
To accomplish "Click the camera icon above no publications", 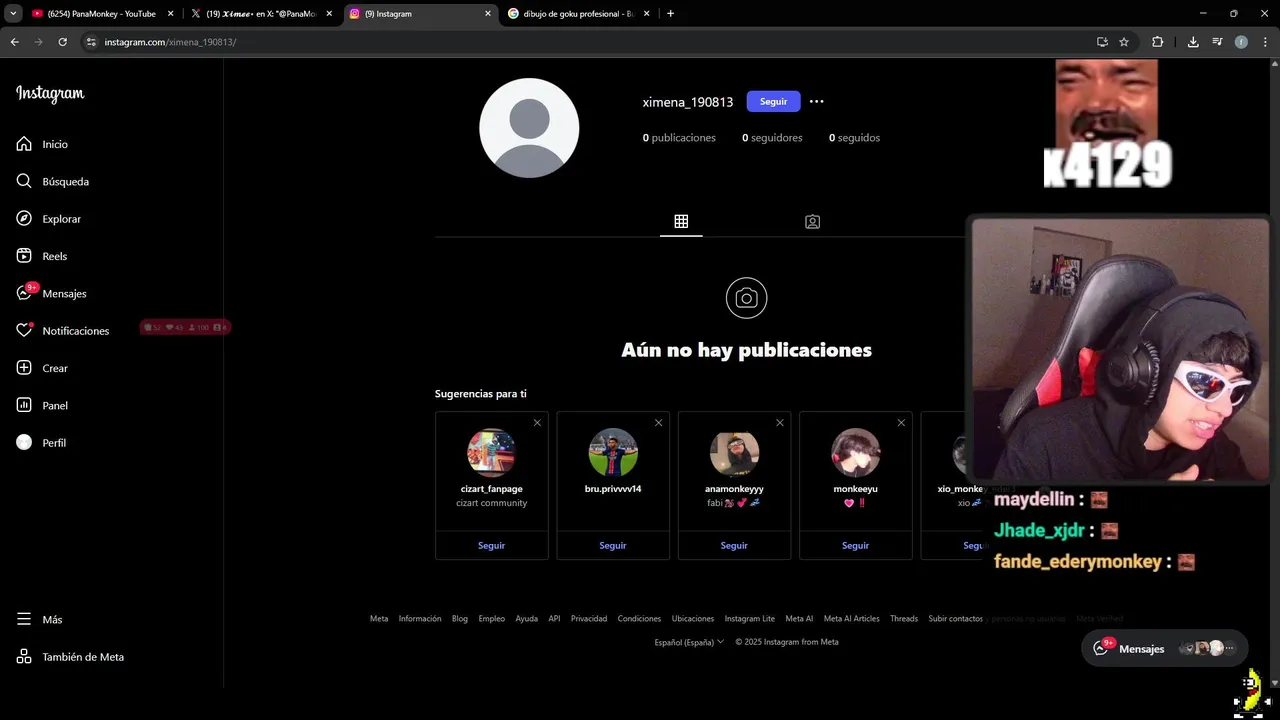I will click(x=746, y=298).
